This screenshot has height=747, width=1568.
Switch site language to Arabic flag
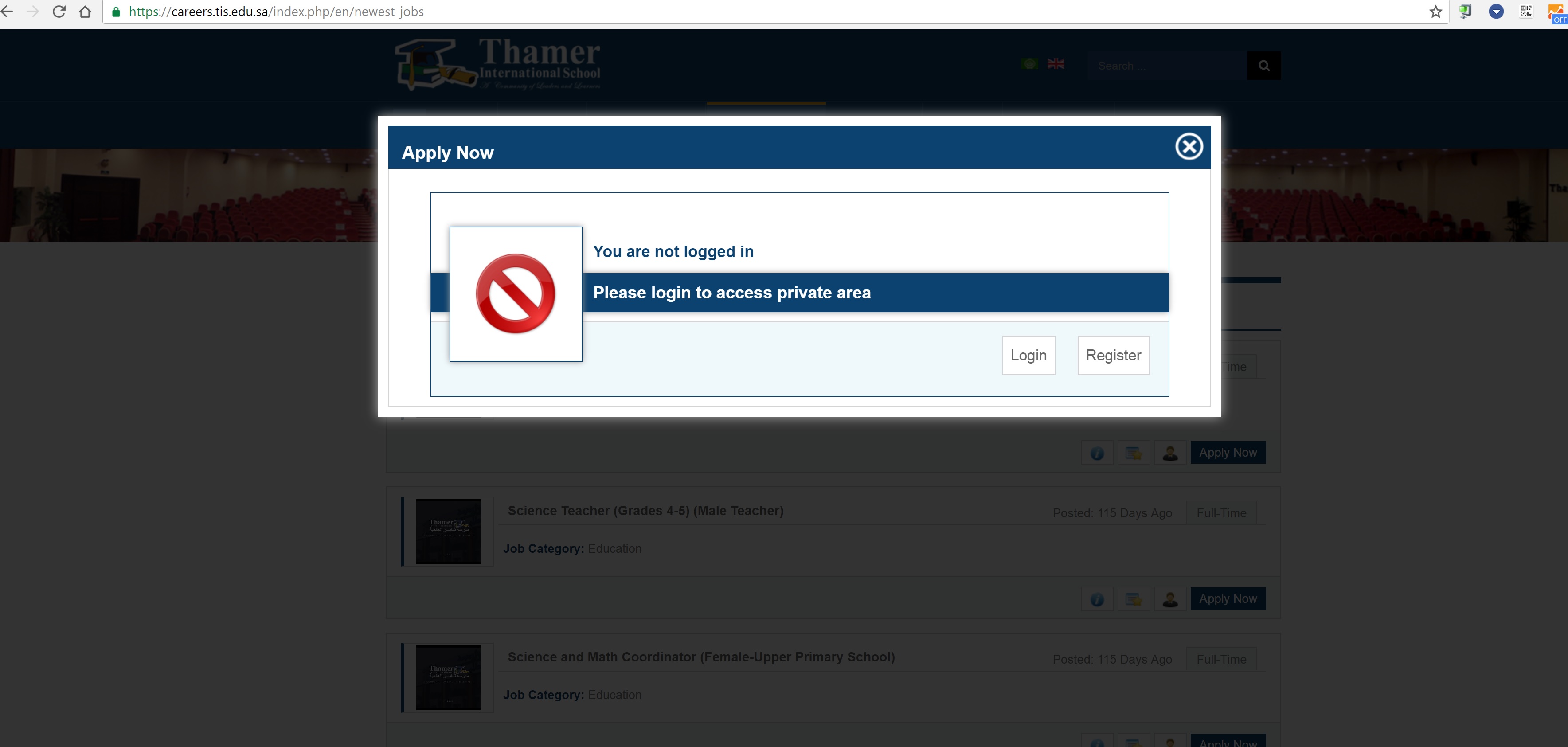tap(1030, 64)
